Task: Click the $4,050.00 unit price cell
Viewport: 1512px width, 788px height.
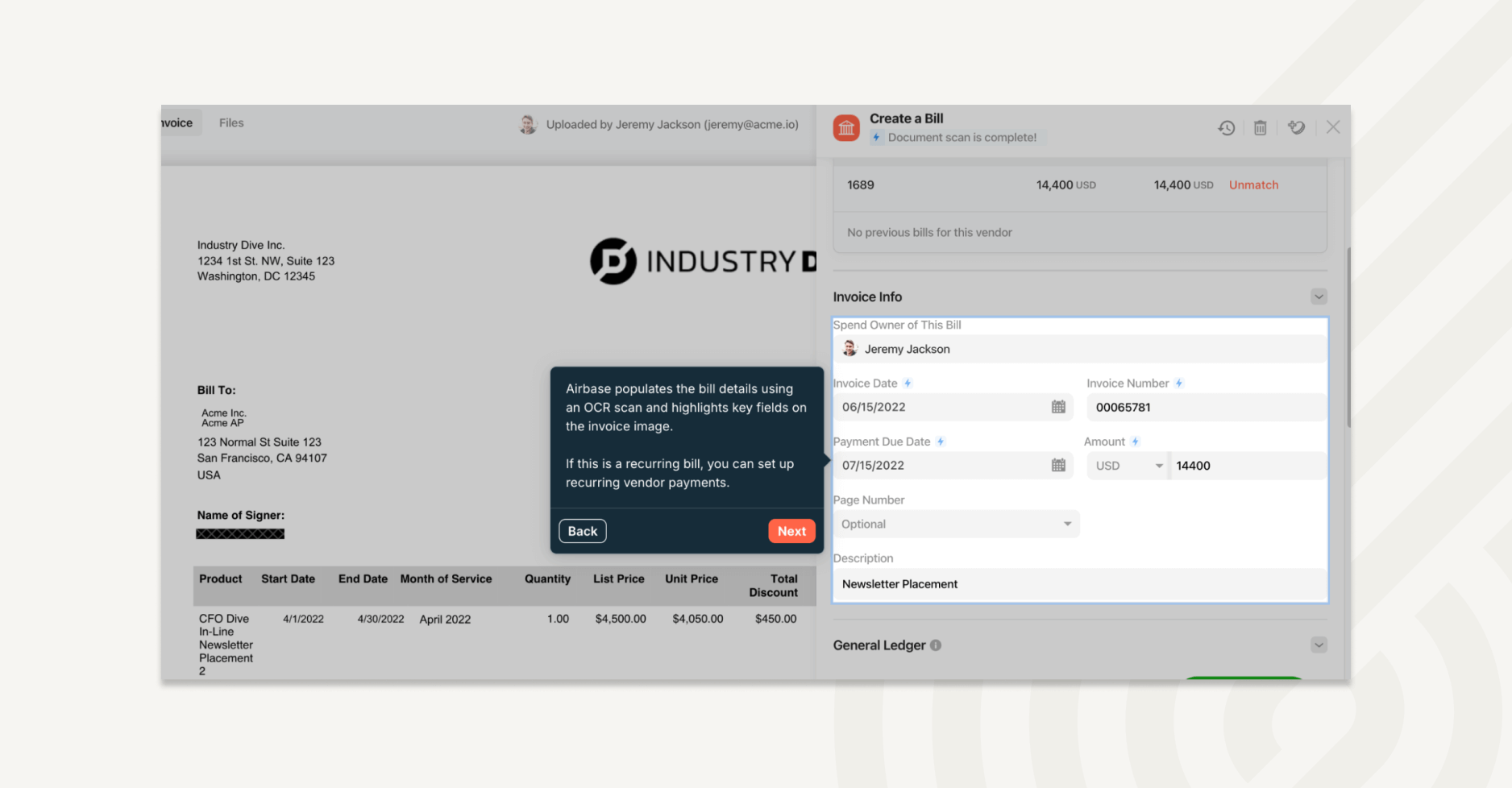Action: [698, 619]
